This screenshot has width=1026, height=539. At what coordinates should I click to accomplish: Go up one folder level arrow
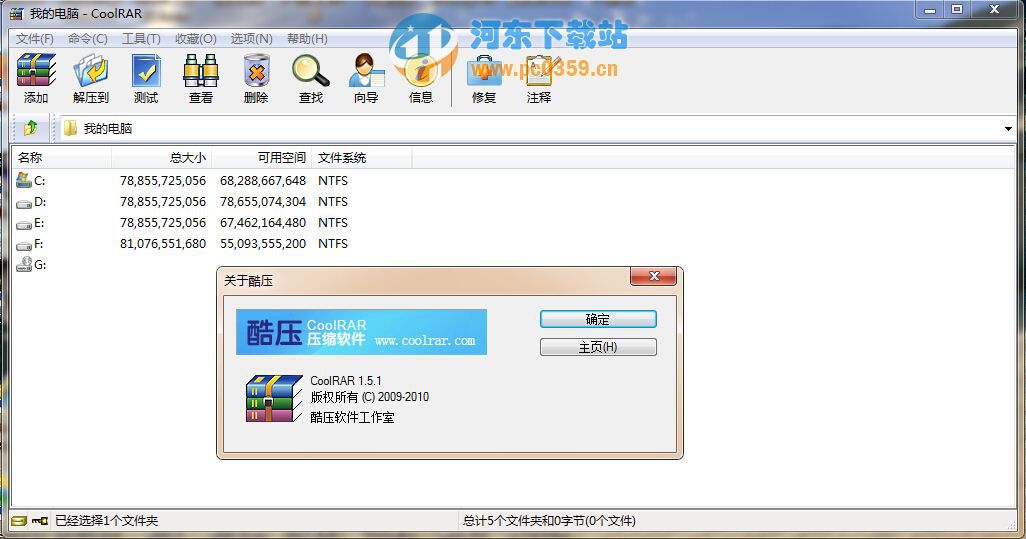pos(30,128)
